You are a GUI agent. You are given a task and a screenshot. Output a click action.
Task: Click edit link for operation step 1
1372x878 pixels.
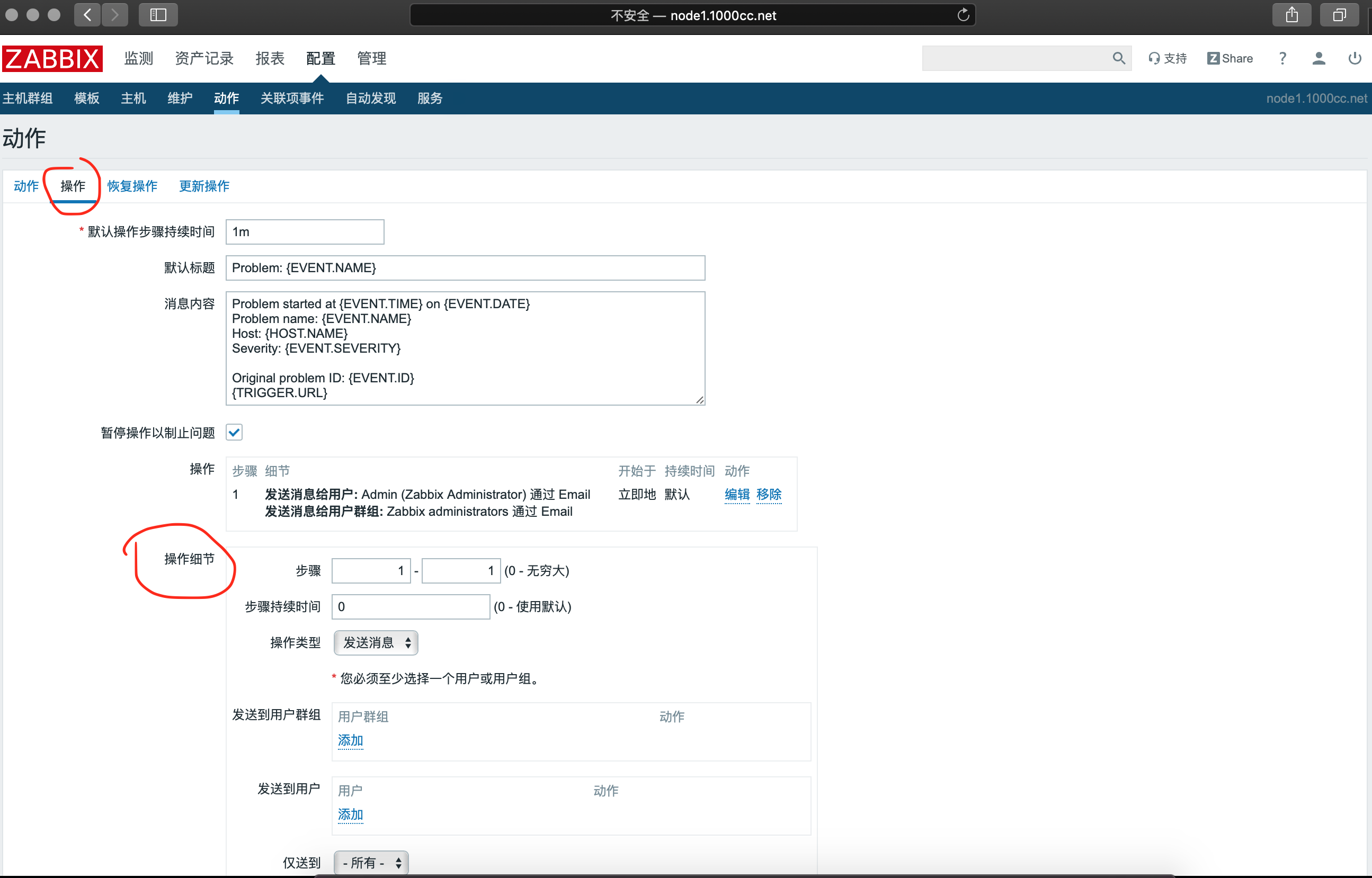click(737, 494)
